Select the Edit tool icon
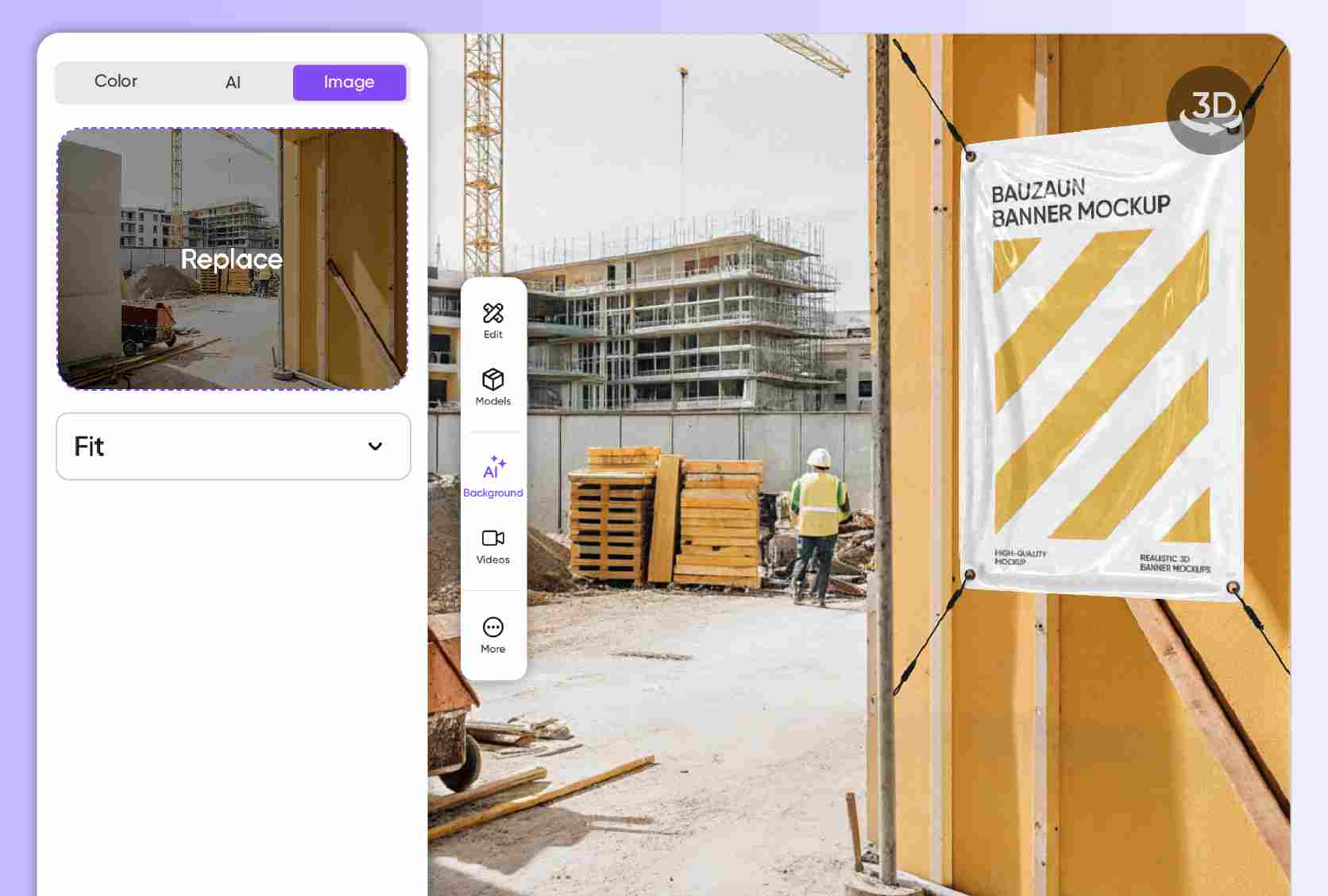 point(493,313)
